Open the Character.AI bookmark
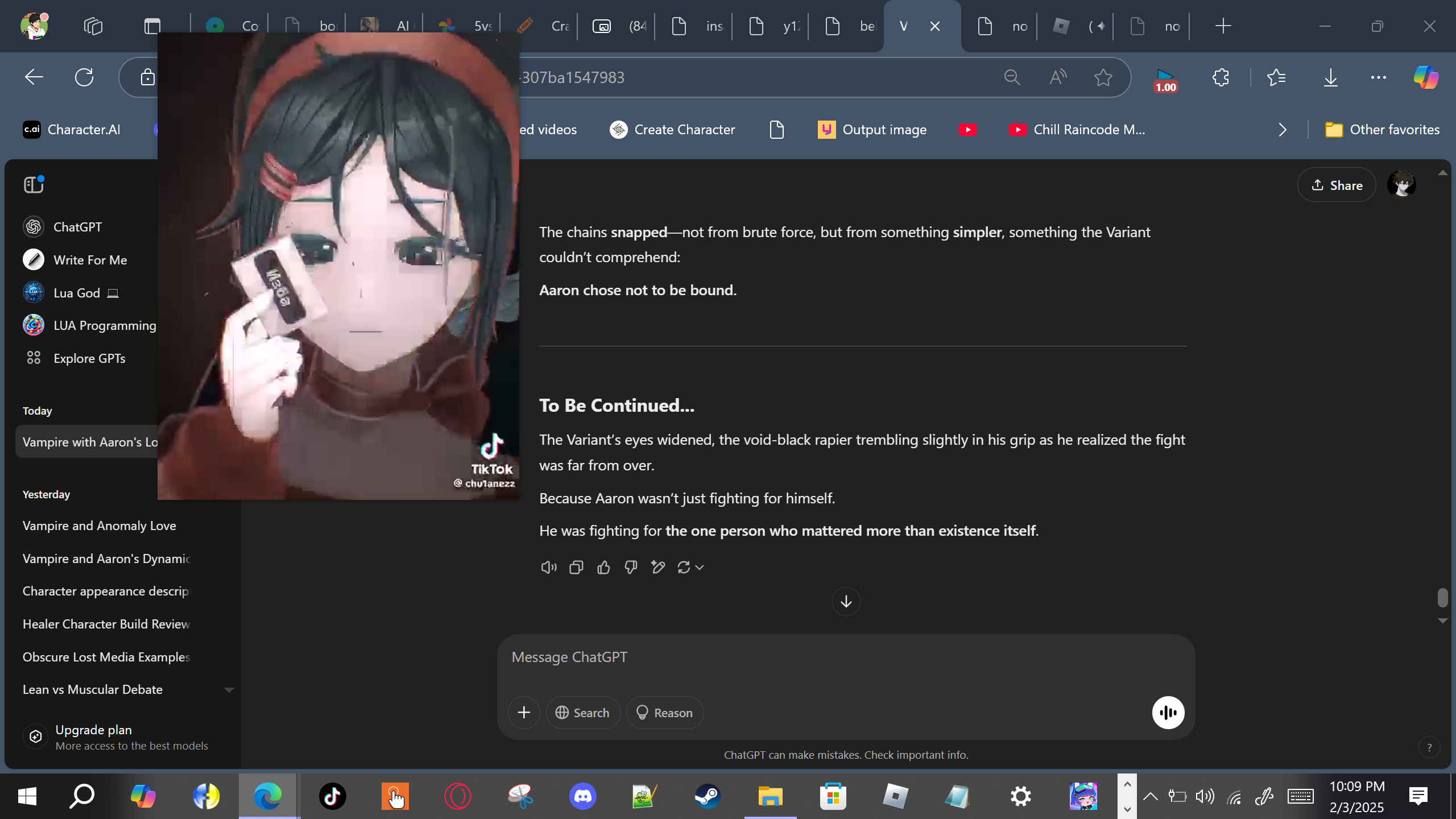 72,130
